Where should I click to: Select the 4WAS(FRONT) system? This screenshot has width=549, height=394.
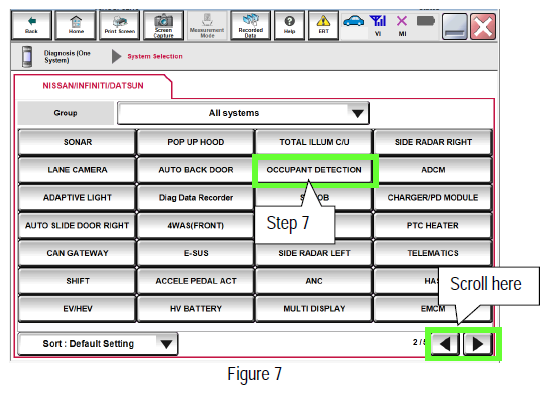tap(196, 226)
